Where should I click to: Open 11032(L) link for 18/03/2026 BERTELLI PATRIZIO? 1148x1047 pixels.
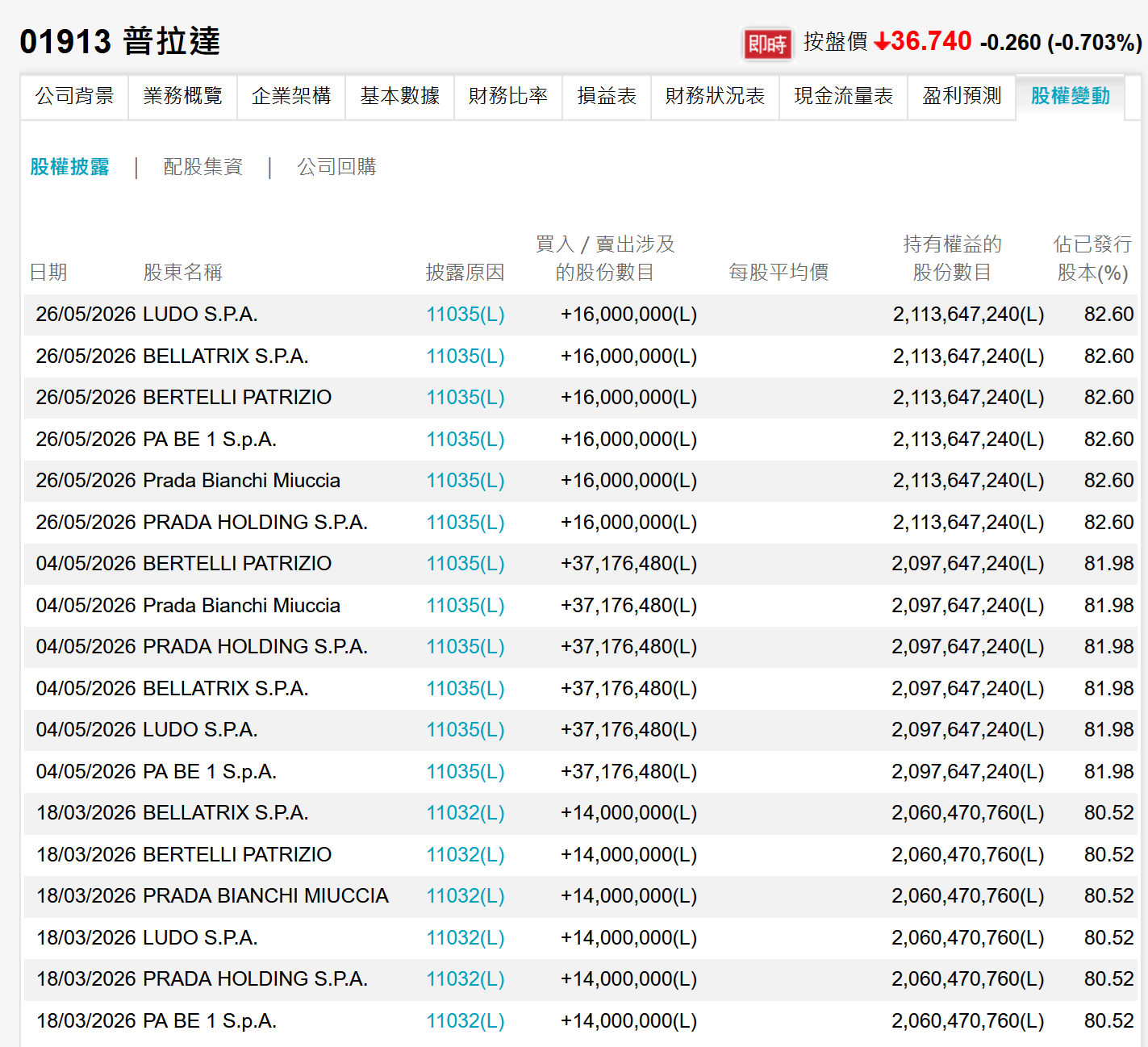(465, 855)
